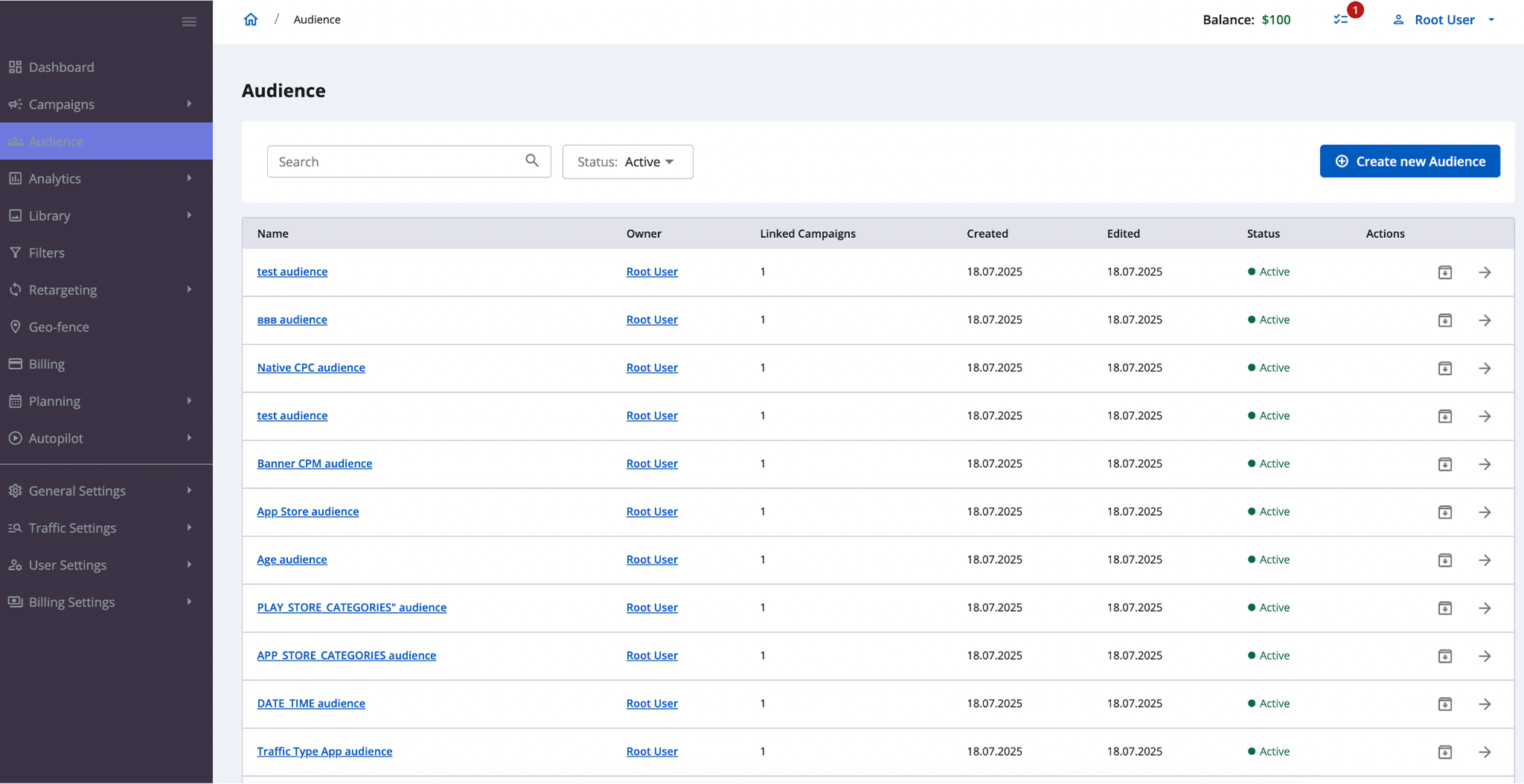Expand the Planning sidebar submenu arrow
The height and width of the screenshot is (784, 1524).
coord(189,400)
